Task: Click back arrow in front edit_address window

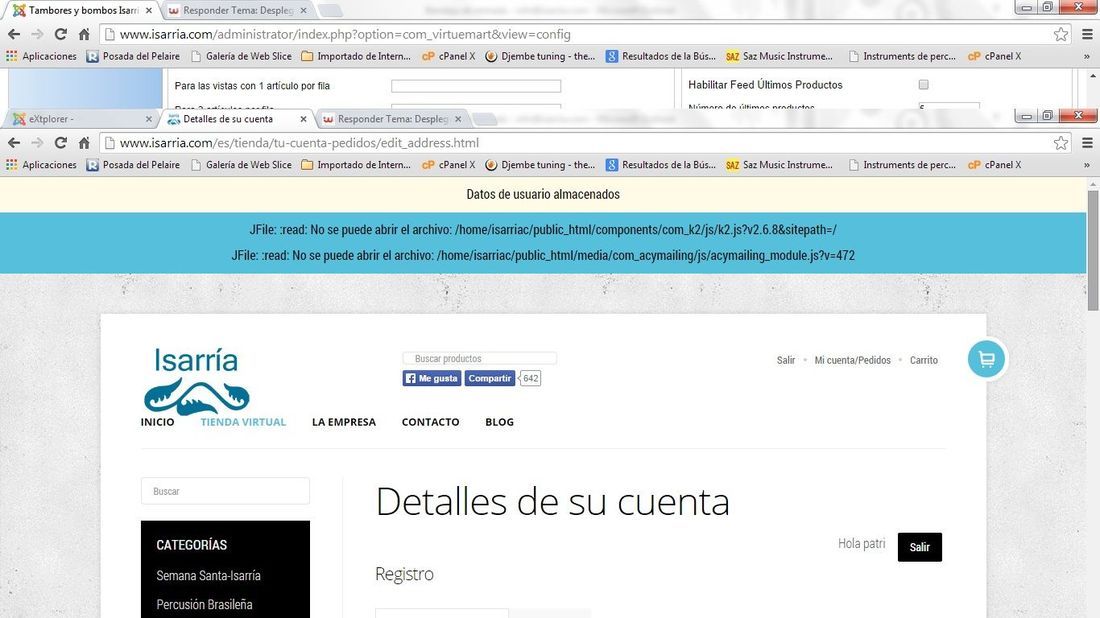Action: [14, 143]
